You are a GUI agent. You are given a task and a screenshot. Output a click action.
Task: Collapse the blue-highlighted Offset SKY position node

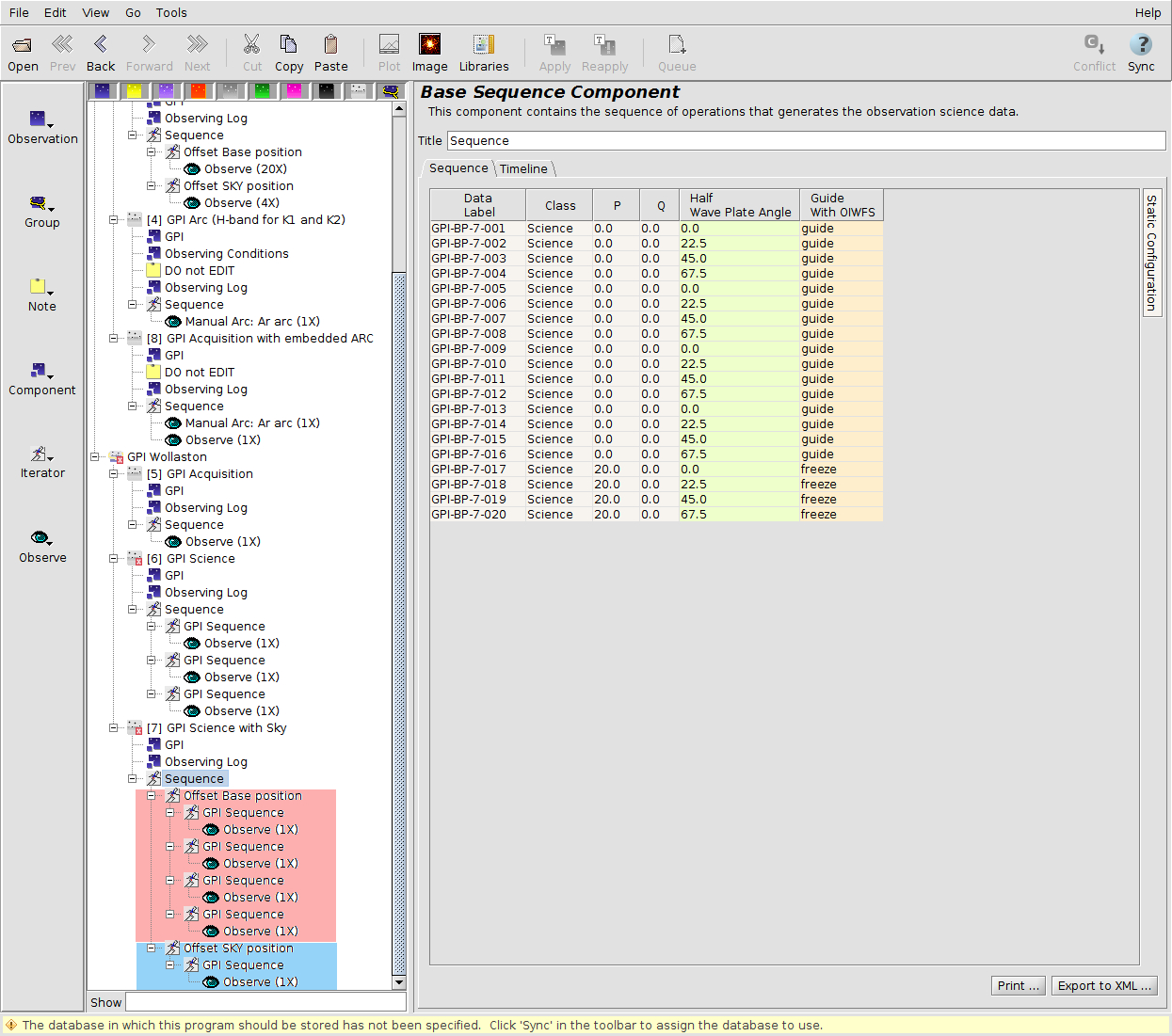click(x=152, y=948)
